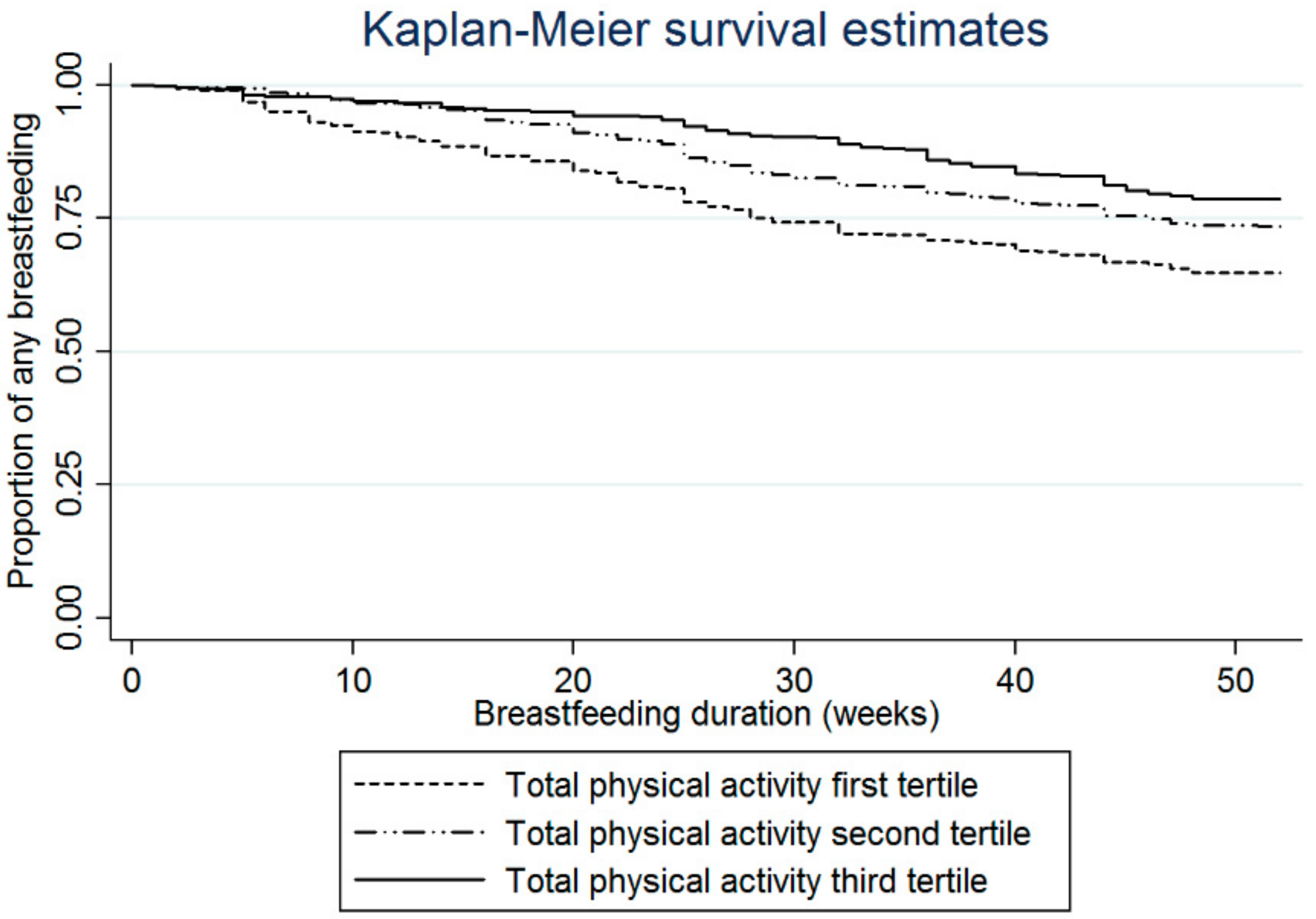Select the 0 weeks x-axis tick label

pyautogui.click(x=132, y=680)
